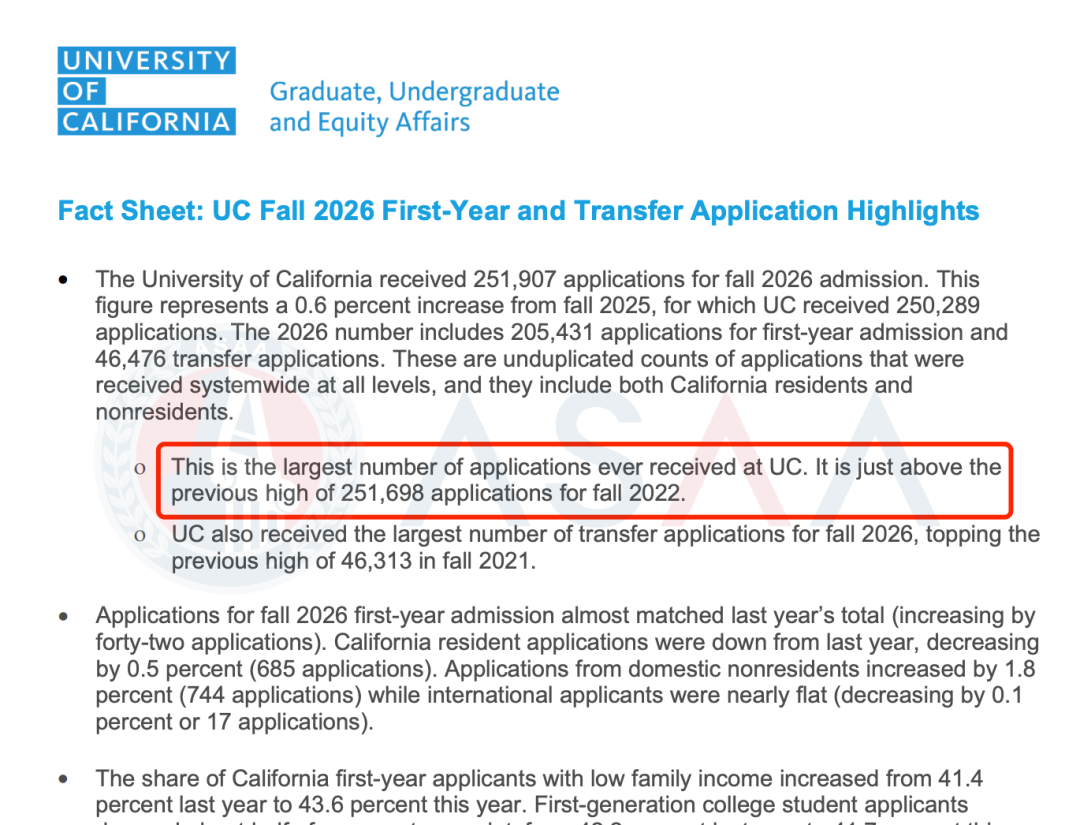Viewport: 1080px width, 825px height.
Task: Click the University of California logo
Action: coord(147,91)
